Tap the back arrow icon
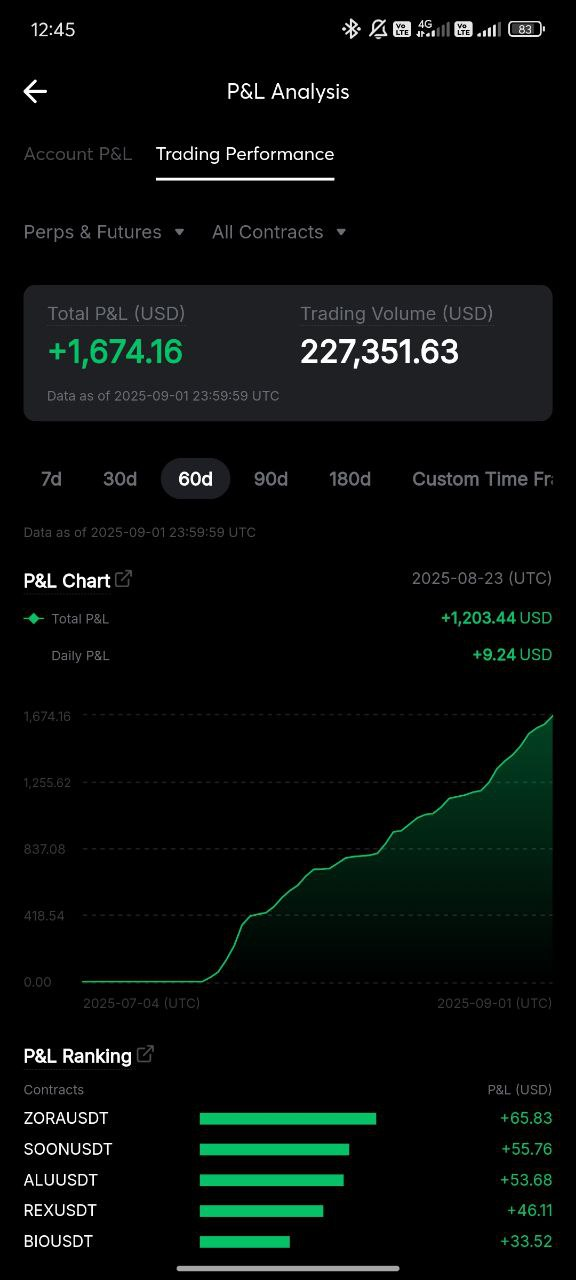 [35, 92]
